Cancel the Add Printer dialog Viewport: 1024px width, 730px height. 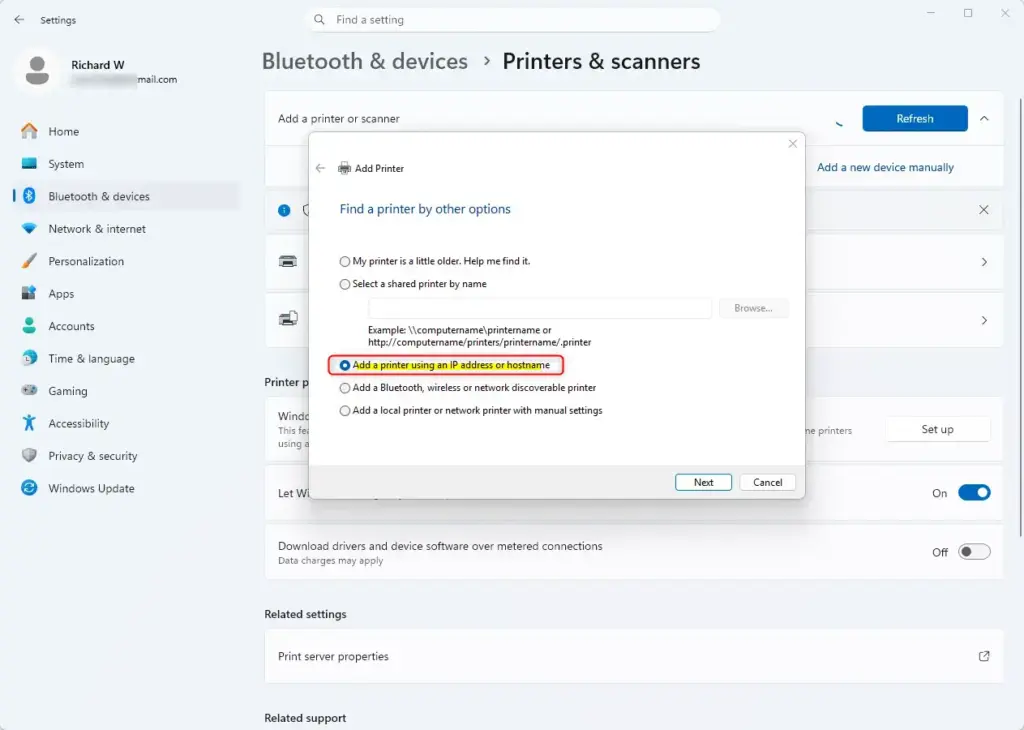767,483
